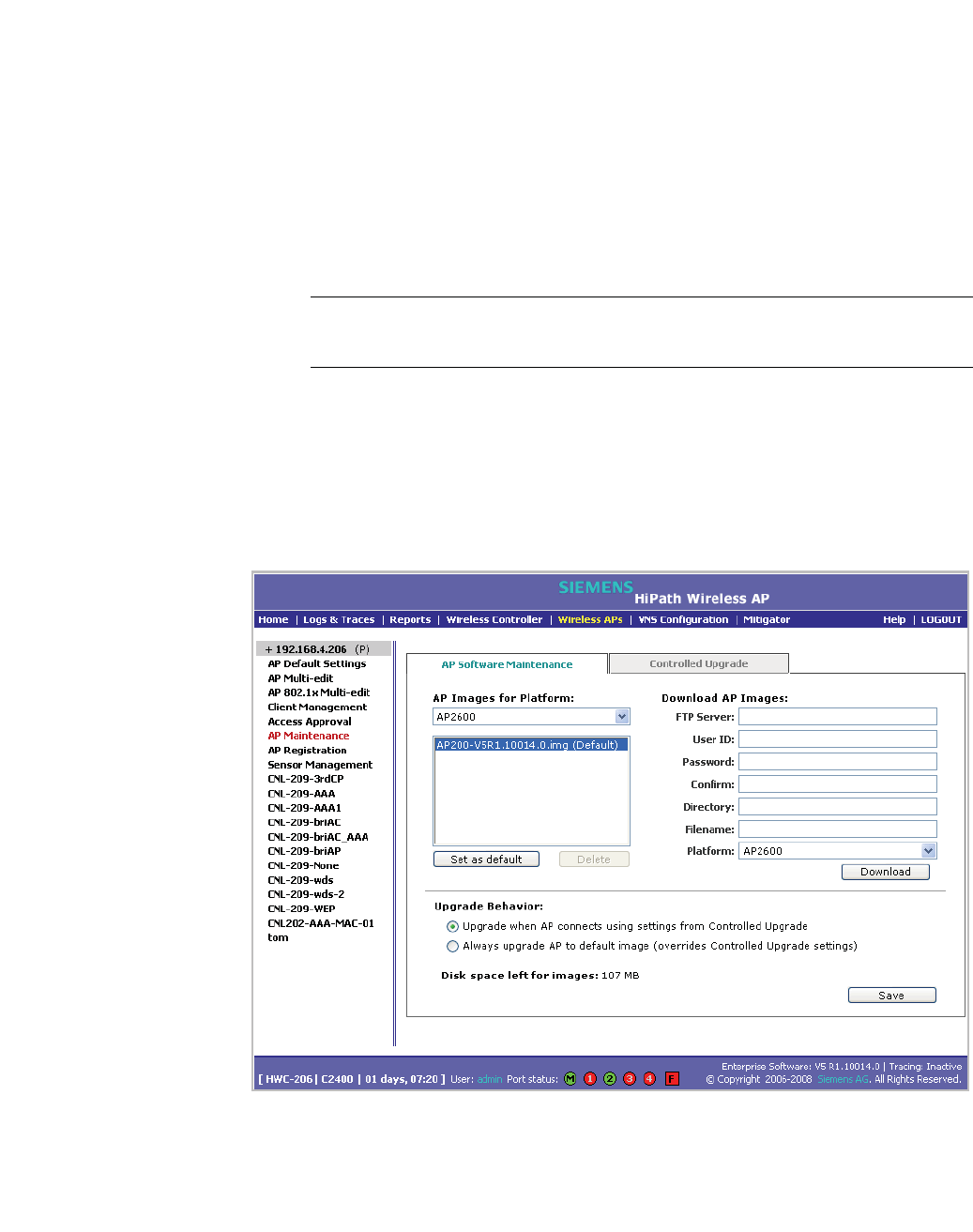Viewport: 973px width, 1232px height.
Task: Click port status indicator 4
Action: 649,1079
